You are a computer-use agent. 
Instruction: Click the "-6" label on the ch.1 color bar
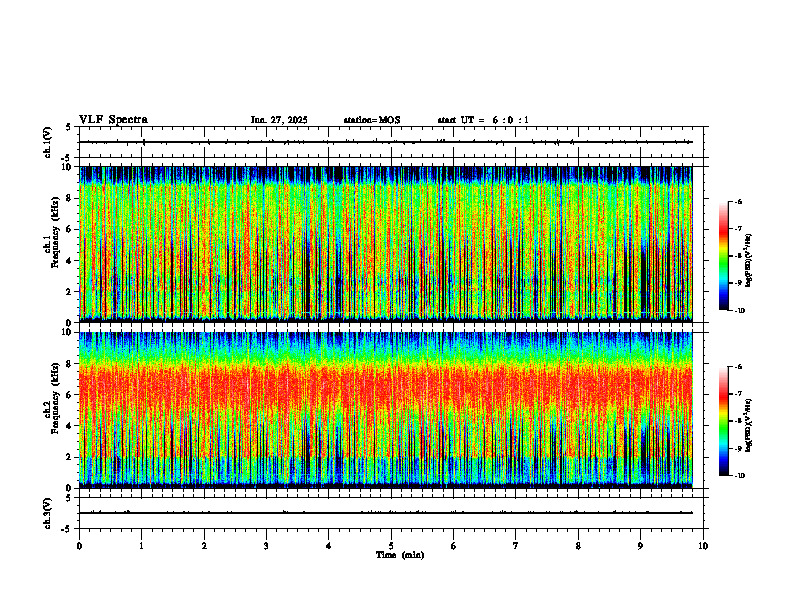pyautogui.click(x=738, y=201)
